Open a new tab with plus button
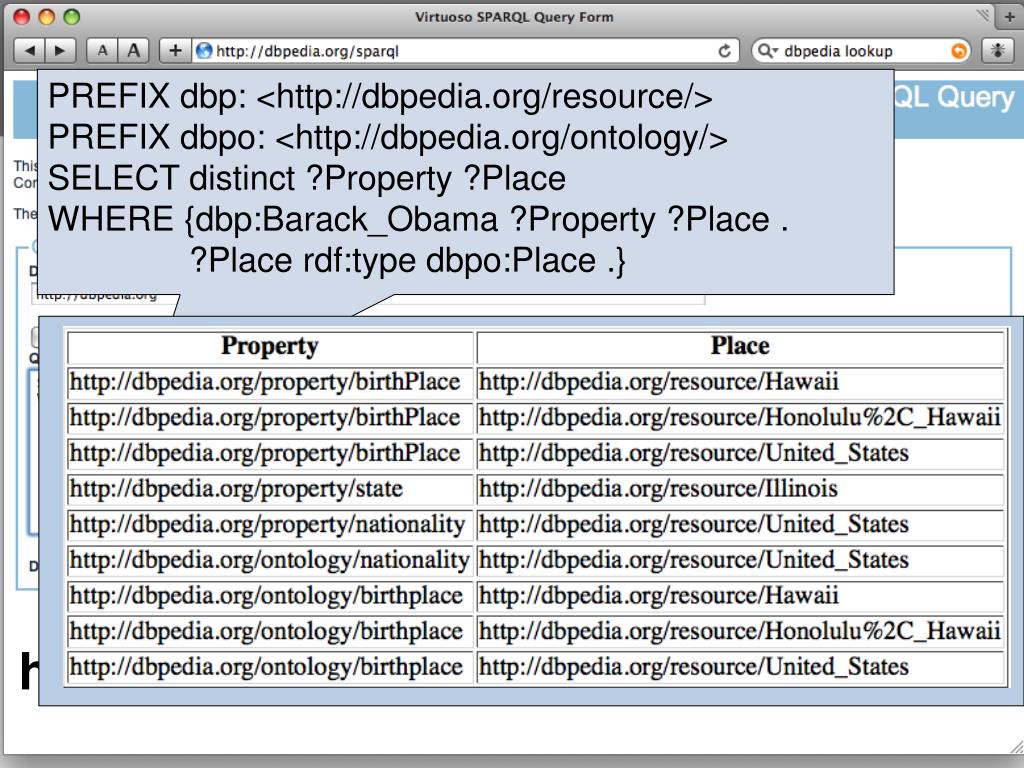This screenshot has height=768, width=1024. [1010, 18]
